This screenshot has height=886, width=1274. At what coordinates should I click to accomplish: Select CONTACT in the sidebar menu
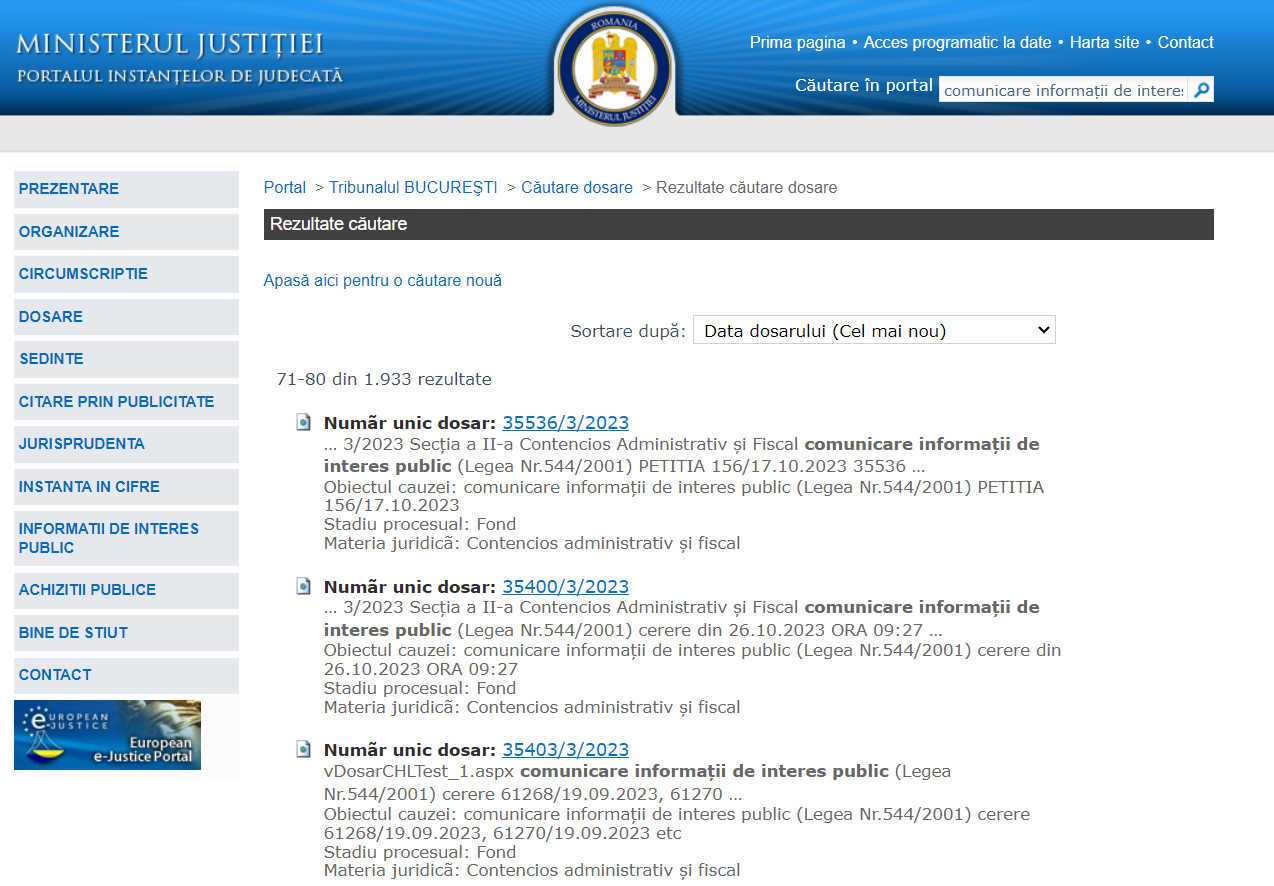[x=126, y=675]
